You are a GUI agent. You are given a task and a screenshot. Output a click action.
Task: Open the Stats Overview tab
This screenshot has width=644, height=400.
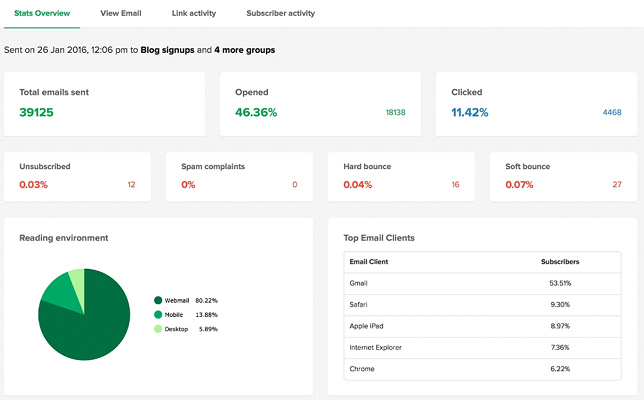point(42,13)
